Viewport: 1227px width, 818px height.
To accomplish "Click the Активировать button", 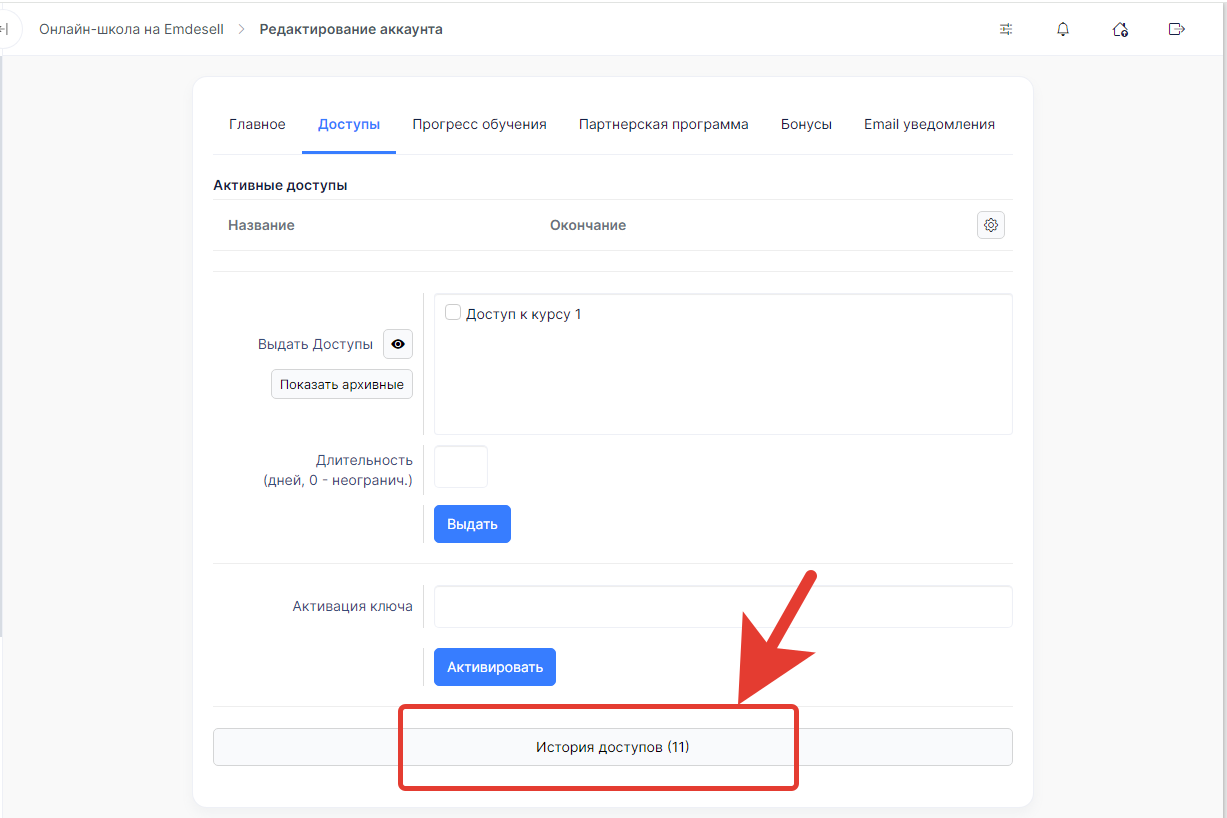I will click(494, 667).
